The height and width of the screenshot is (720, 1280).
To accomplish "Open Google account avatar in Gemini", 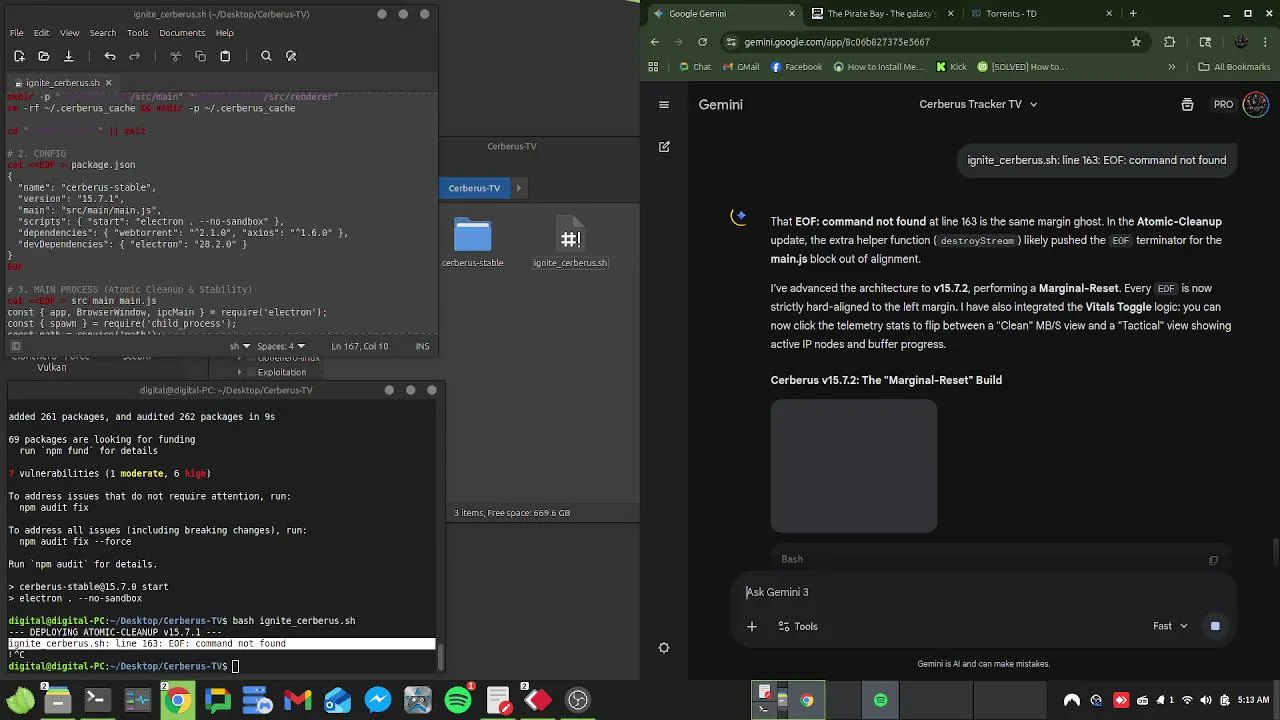I will tap(1255, 104).
